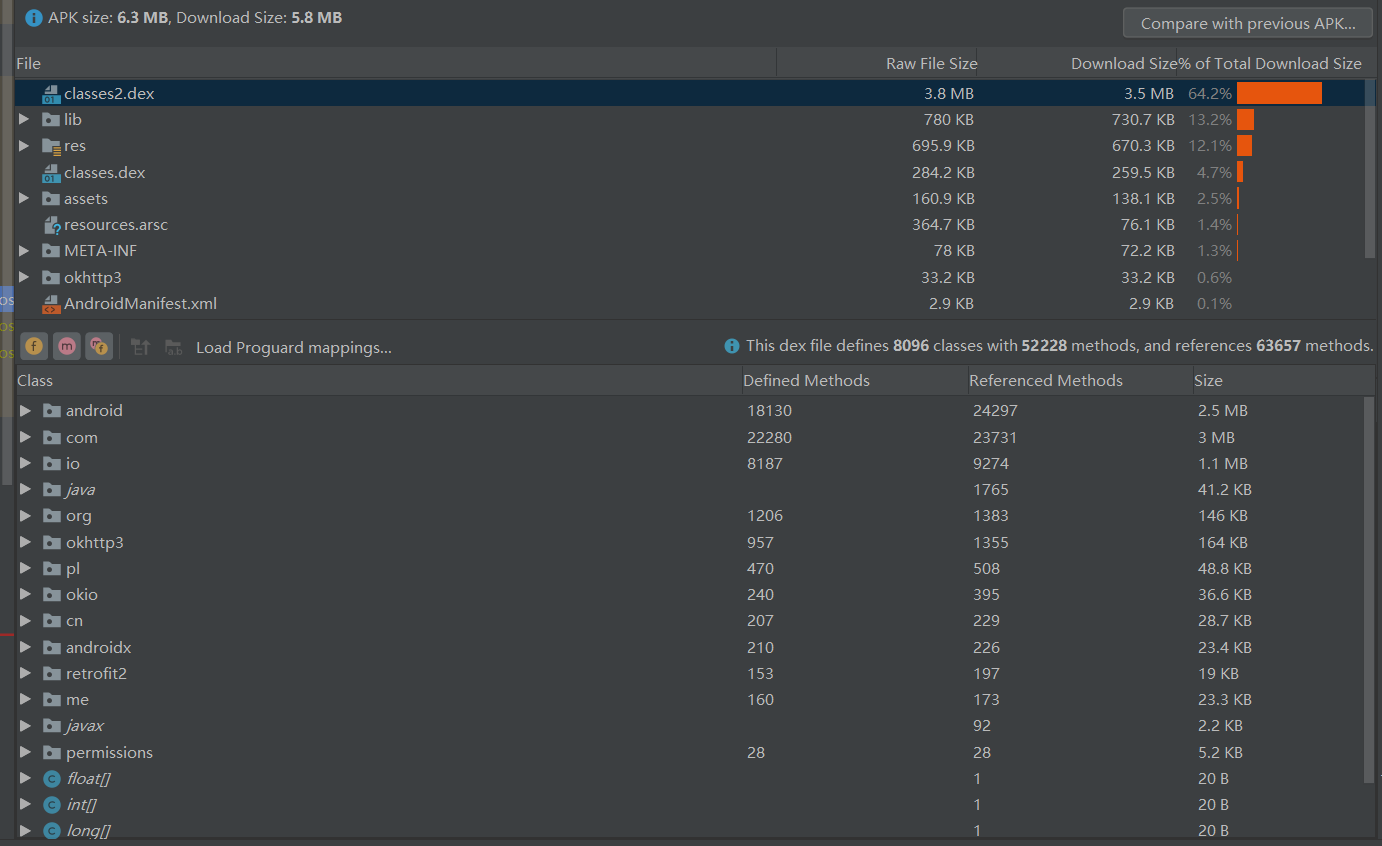
Task: Expand the okio package node
Action: 25,594
